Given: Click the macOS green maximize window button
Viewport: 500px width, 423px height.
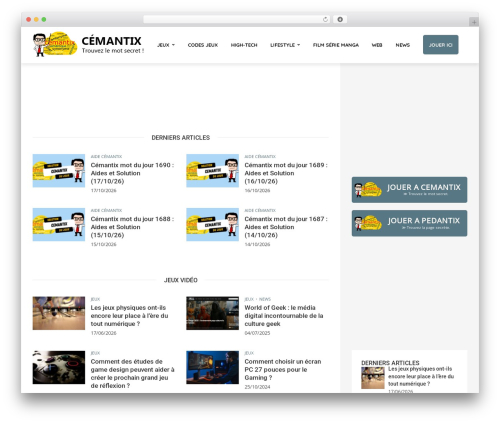Looking at the screenshot, I should (44, 20).
